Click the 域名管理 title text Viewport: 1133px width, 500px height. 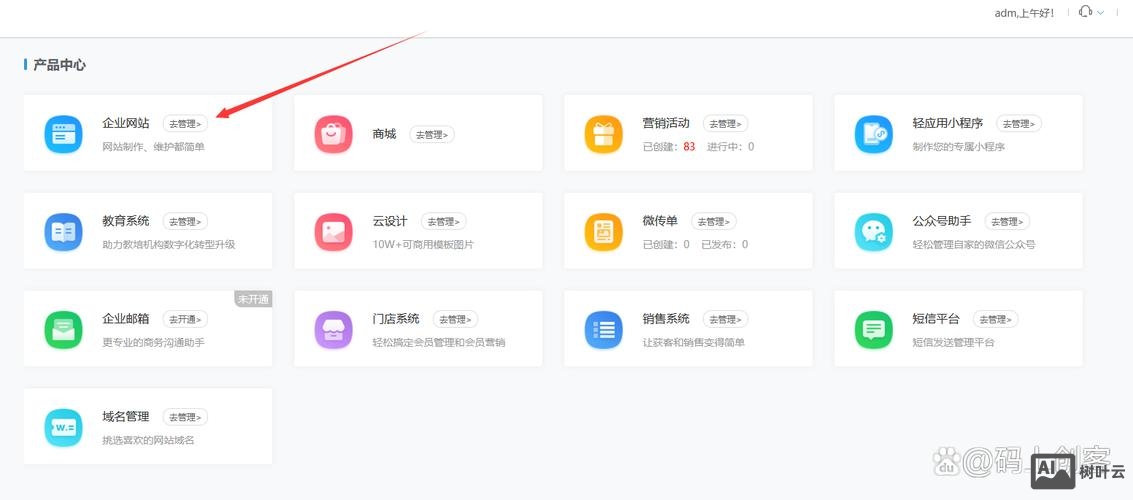tap(126, 416)
